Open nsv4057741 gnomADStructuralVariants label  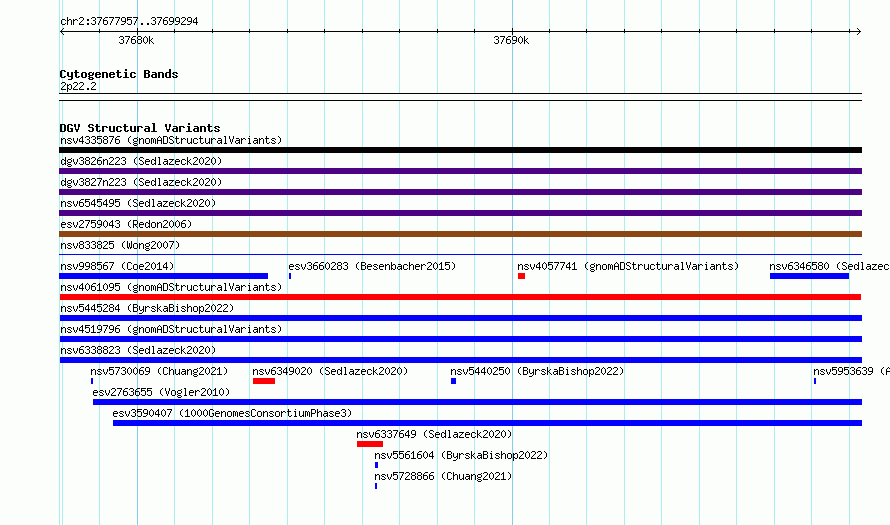pos(628,266)
